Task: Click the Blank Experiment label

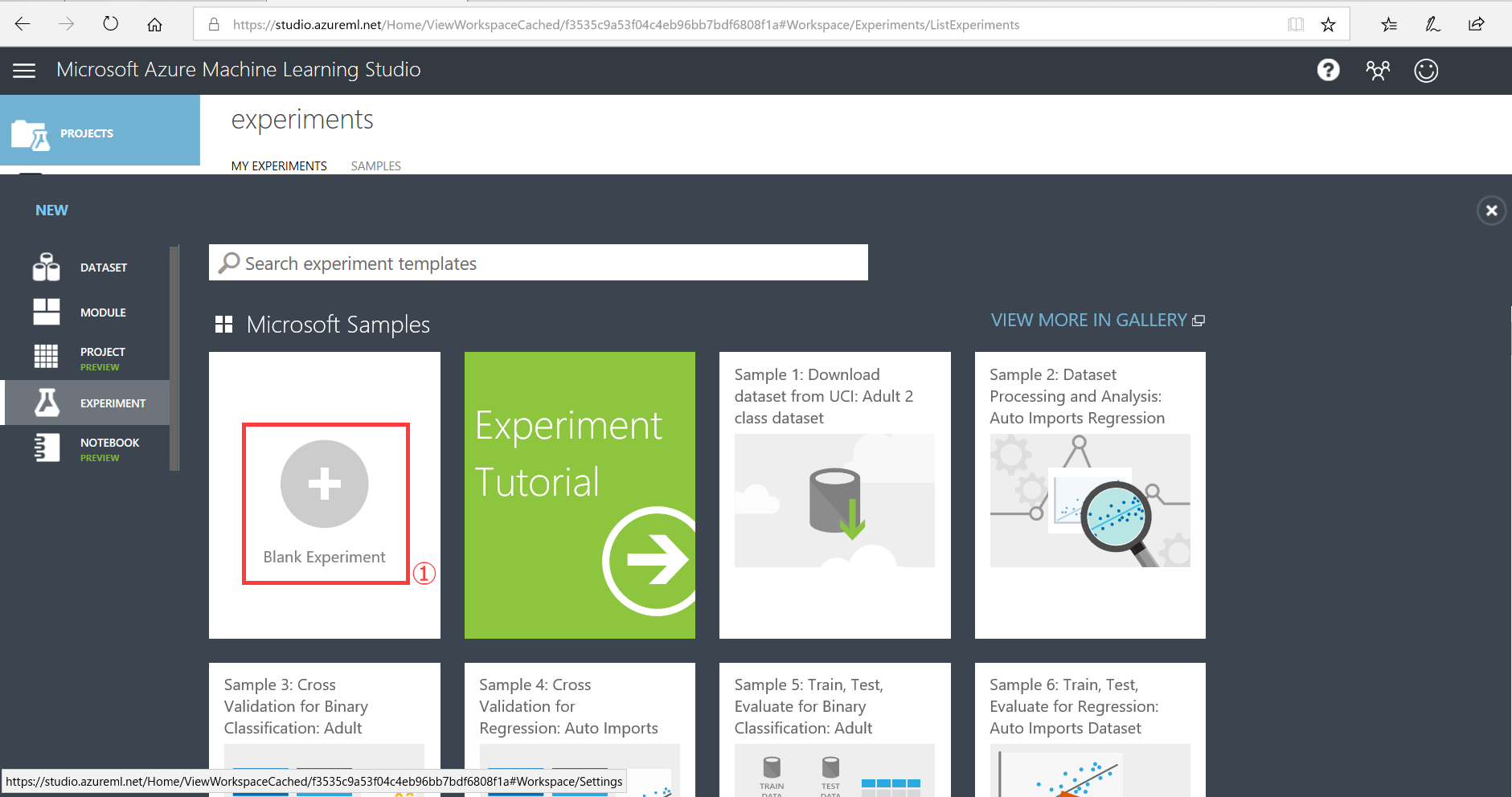Action: 325,557
